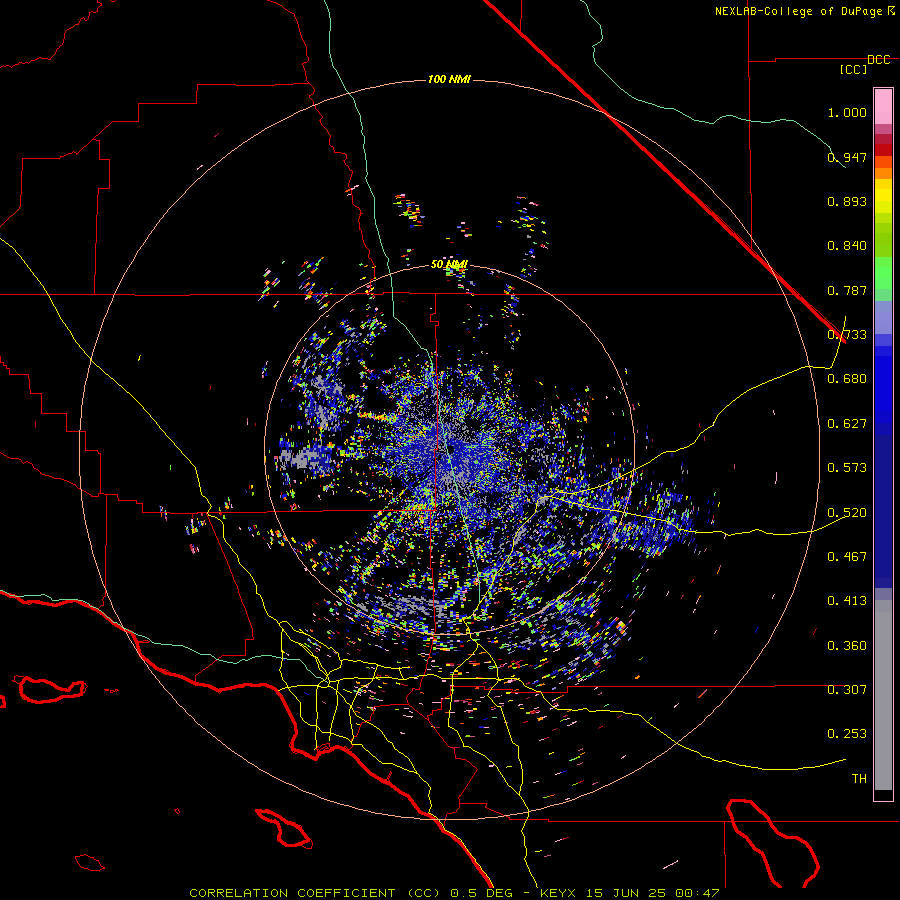Pick the red segment of the color bar
900x900 pixels.
[883, 149]
